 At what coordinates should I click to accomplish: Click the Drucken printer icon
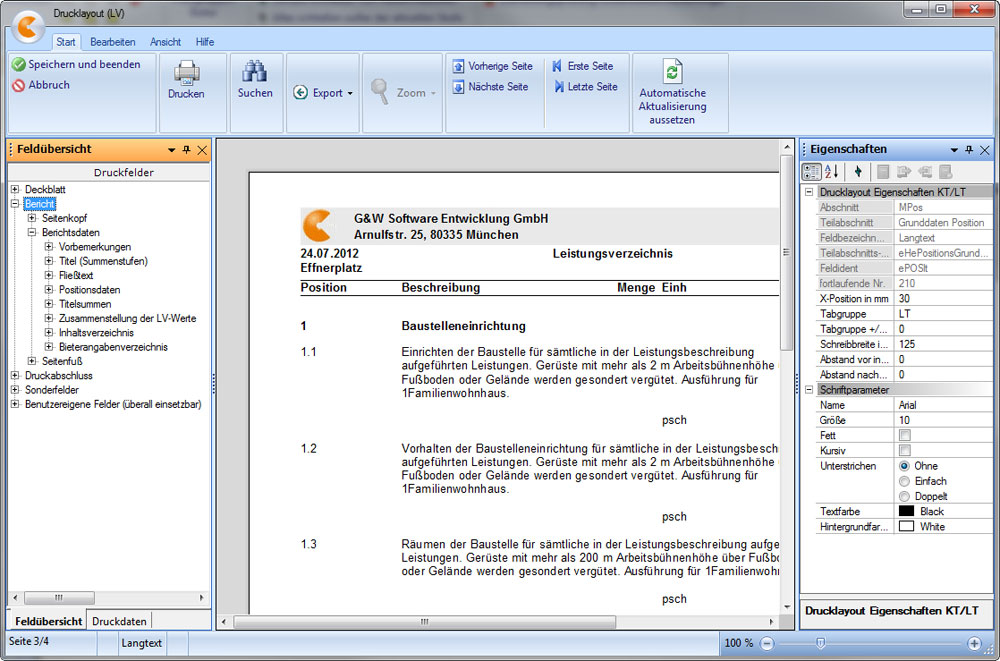coord(186,74)
